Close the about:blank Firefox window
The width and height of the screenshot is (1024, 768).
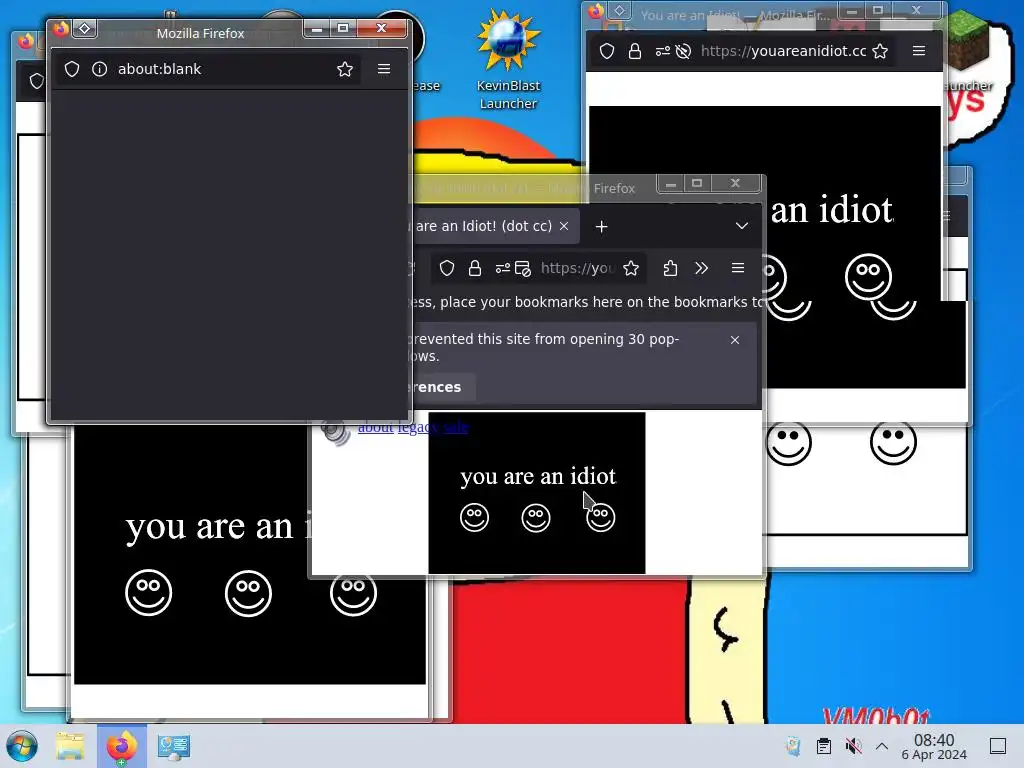[x=381, y=29]
